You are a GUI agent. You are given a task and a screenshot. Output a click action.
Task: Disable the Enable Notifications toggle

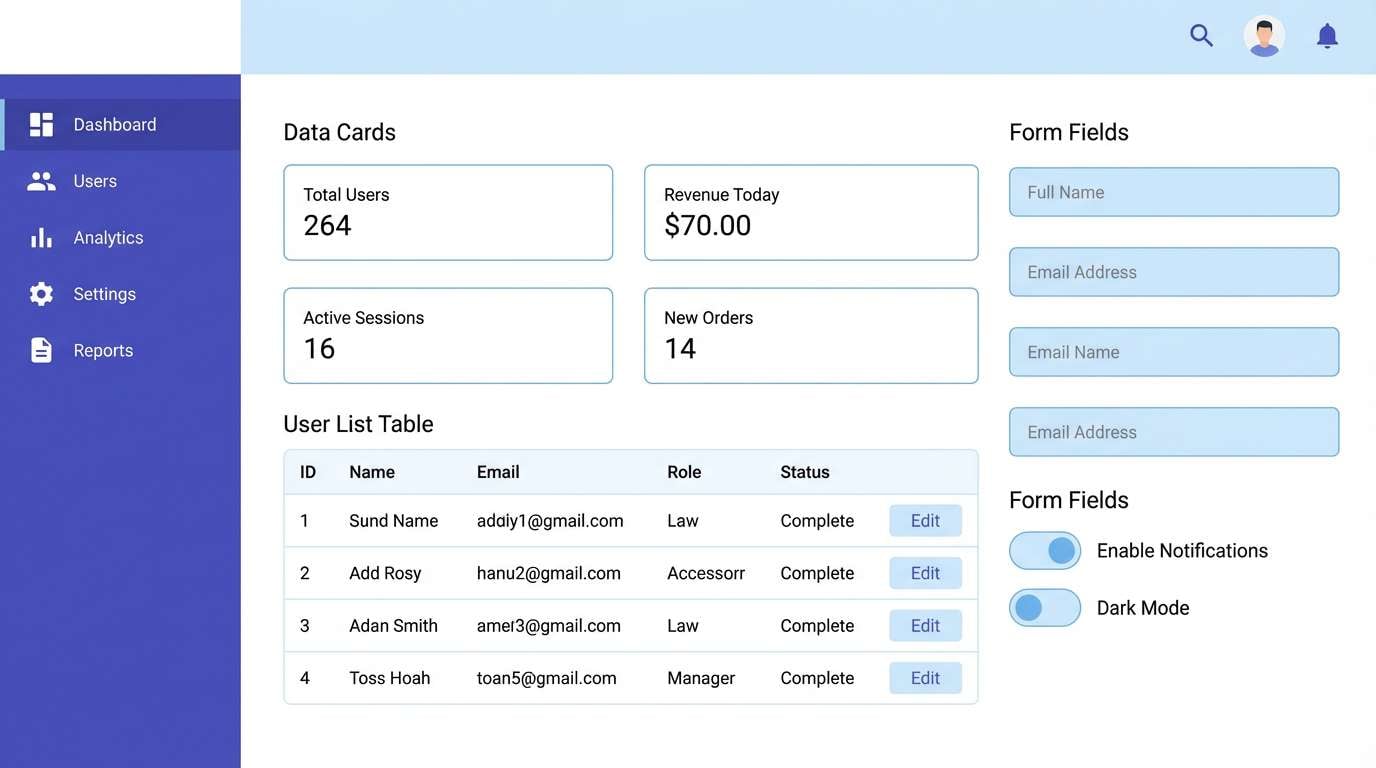point(1045,550)
